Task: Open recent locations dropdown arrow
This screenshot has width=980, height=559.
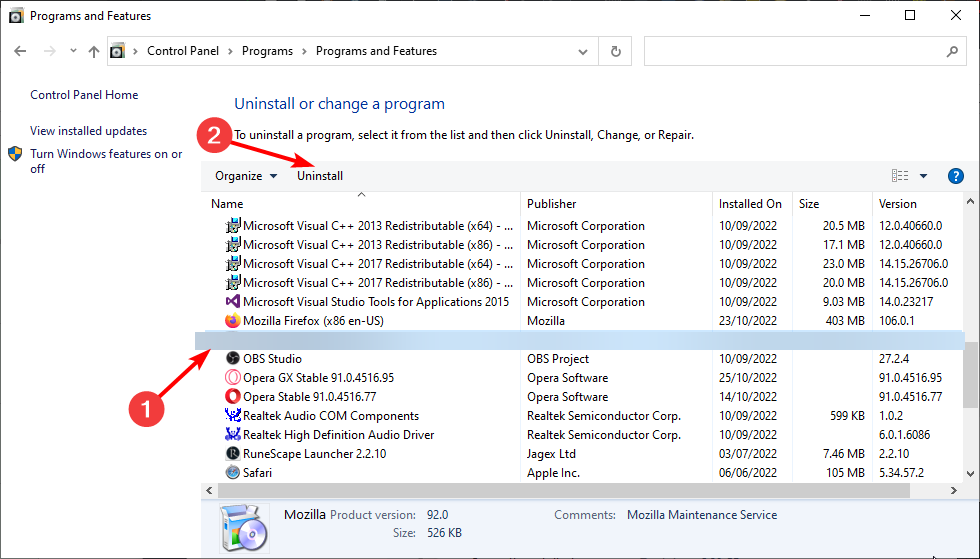Action: tap(73, 51)
